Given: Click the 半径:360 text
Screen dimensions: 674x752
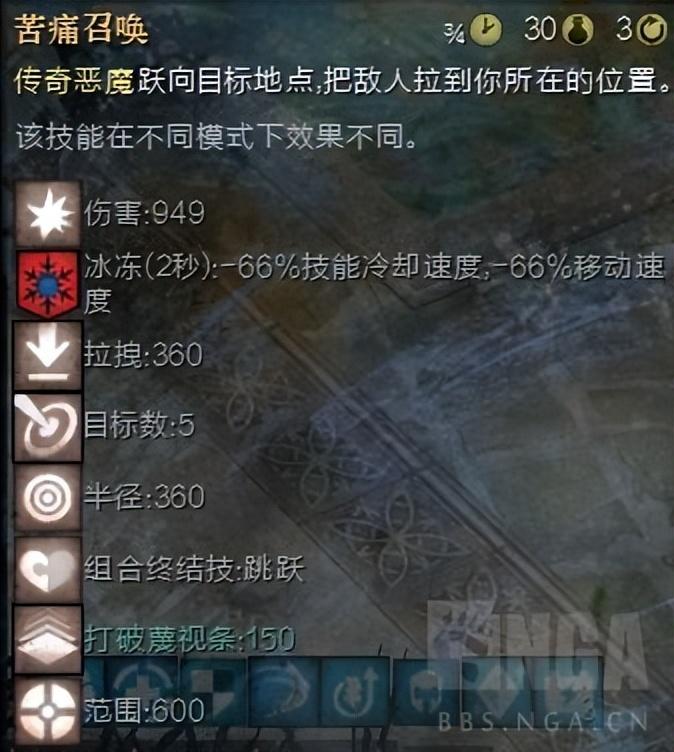Looking at the screenshot, I should [144, 496].
